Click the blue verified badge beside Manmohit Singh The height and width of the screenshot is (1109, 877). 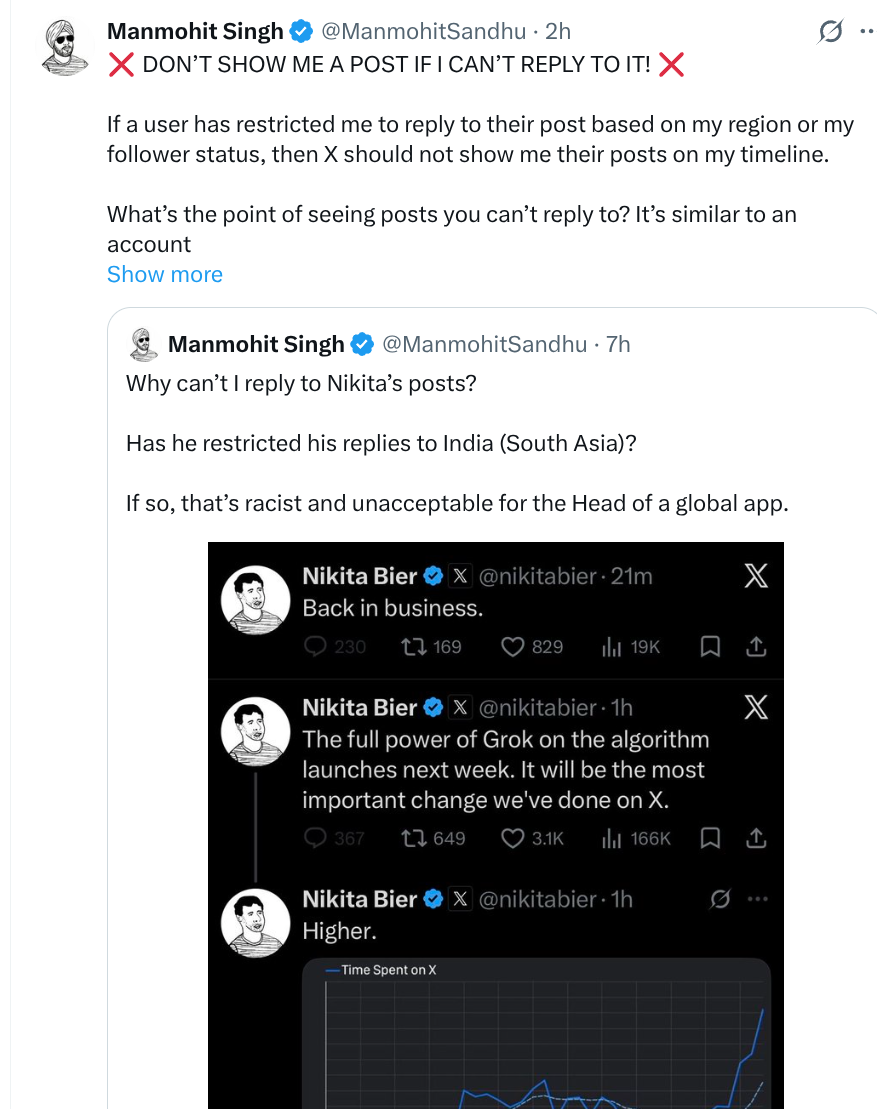coord(301,32)
